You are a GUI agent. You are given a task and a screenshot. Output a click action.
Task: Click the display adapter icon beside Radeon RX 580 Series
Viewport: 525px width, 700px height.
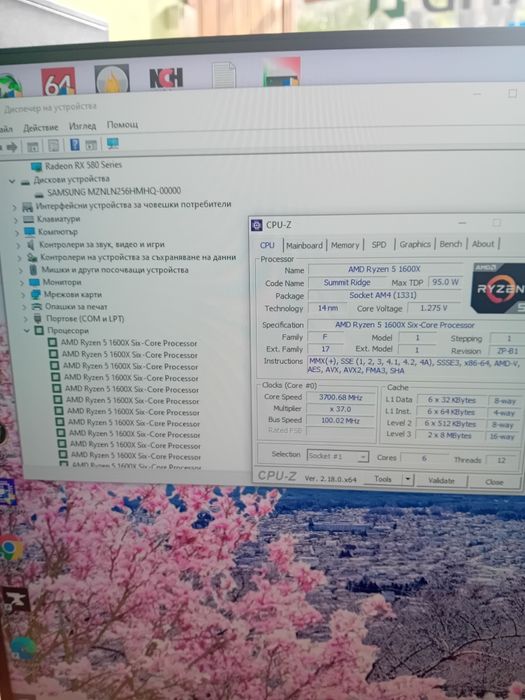coord(36,167)
